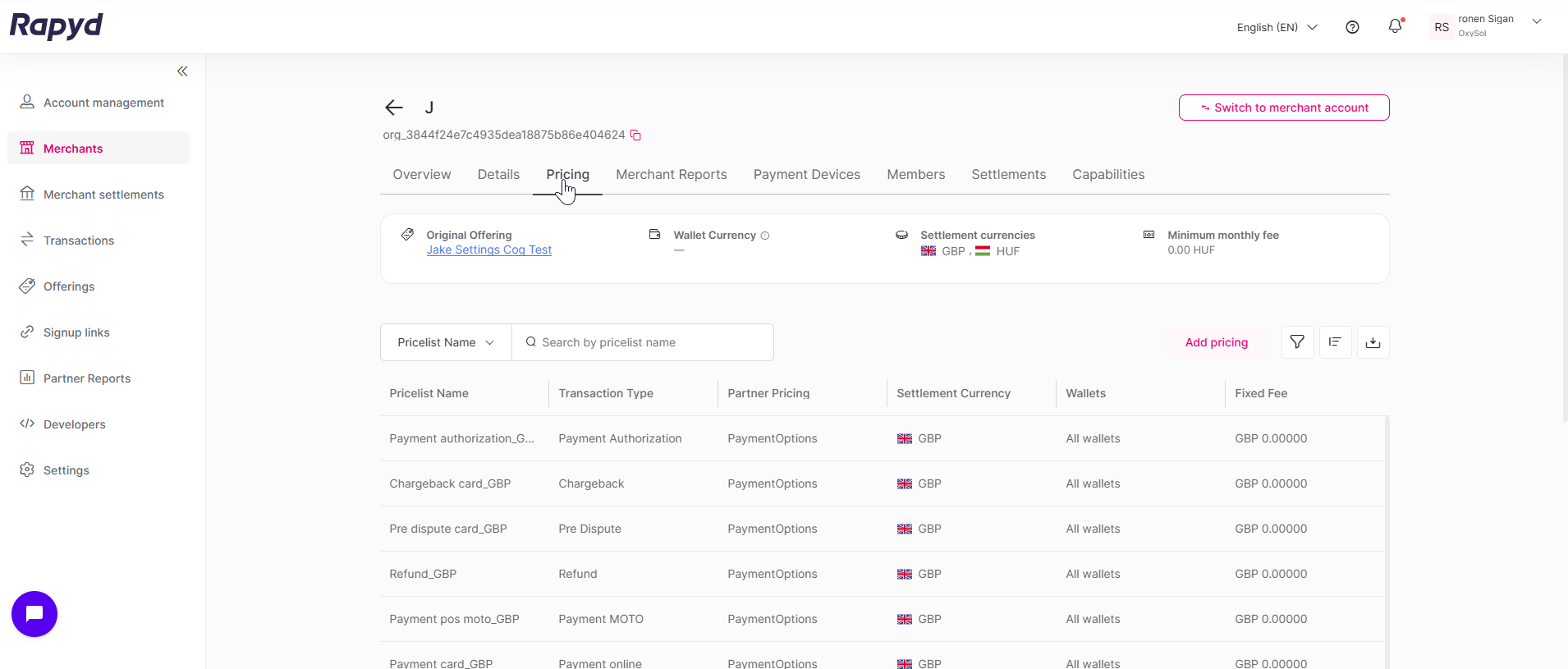Collapse the sidebar with double-chevron icon
Viewport: 1568px width, 669px height.
pyautogui.click(x=182, y=71)
